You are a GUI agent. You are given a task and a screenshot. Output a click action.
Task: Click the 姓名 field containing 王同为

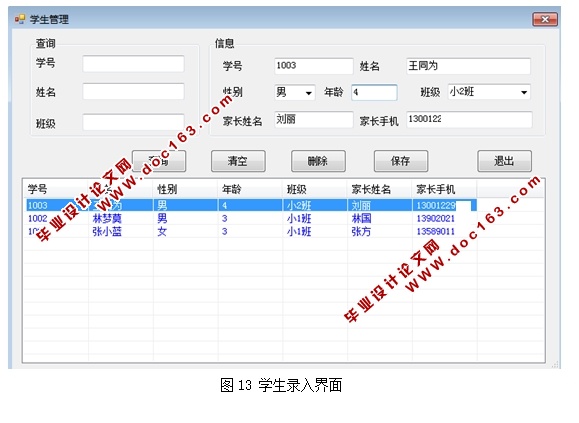tap(468, 66)
